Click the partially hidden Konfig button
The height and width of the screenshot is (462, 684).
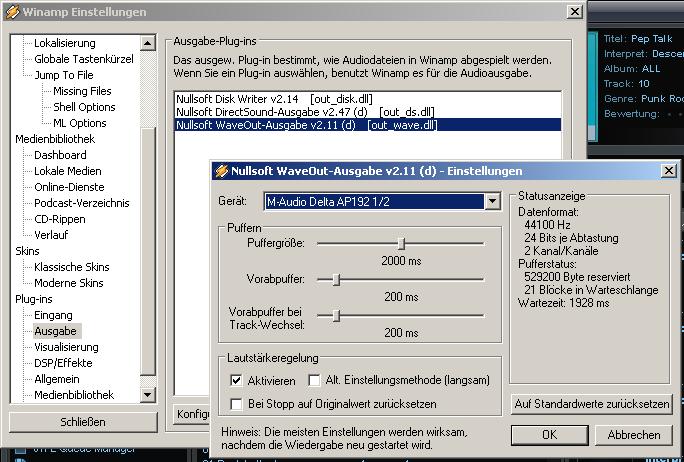[192, 414]
